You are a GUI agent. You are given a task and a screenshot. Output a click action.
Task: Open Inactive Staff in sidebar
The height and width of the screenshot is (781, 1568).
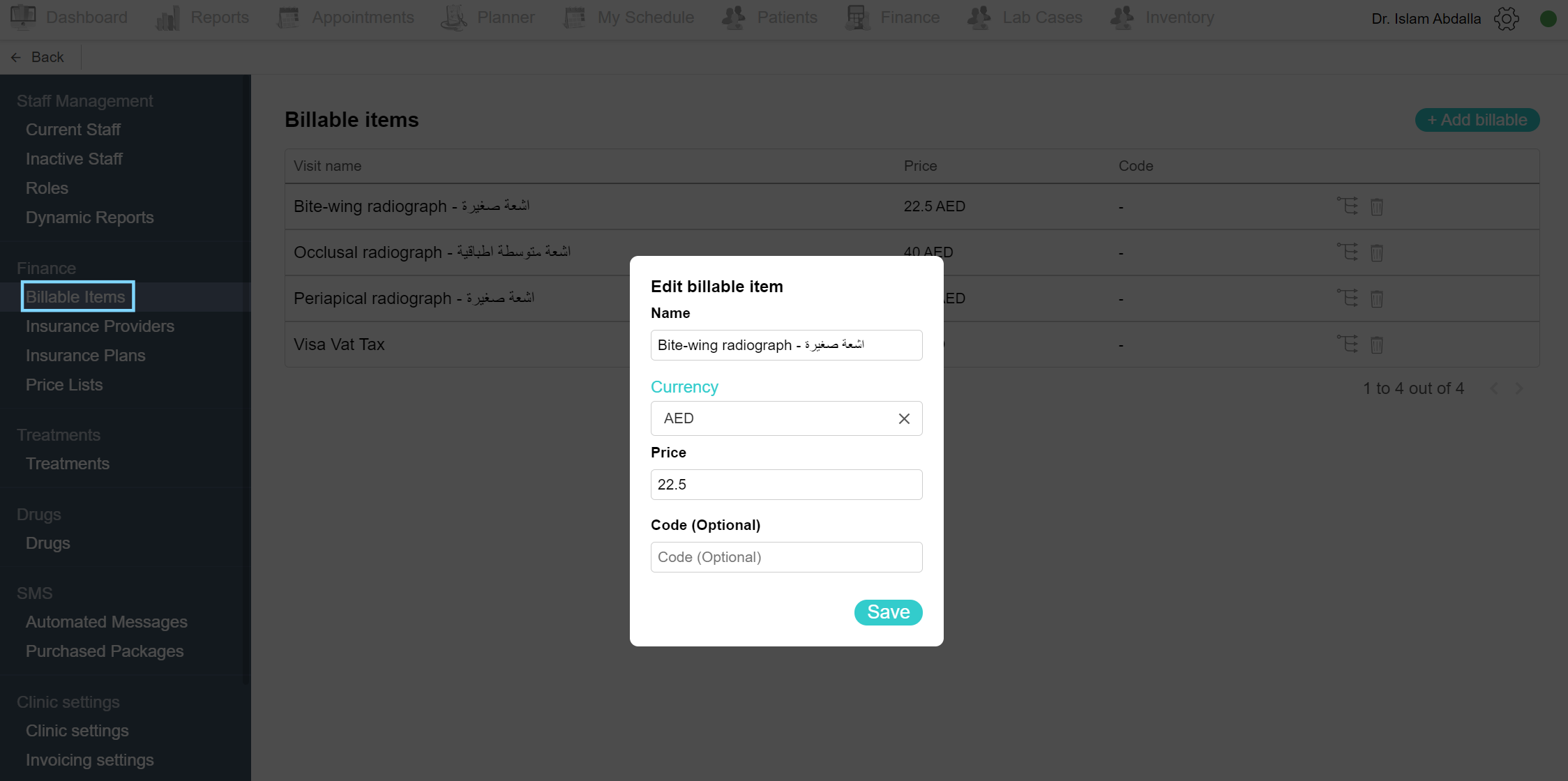[x=74, y=159]
